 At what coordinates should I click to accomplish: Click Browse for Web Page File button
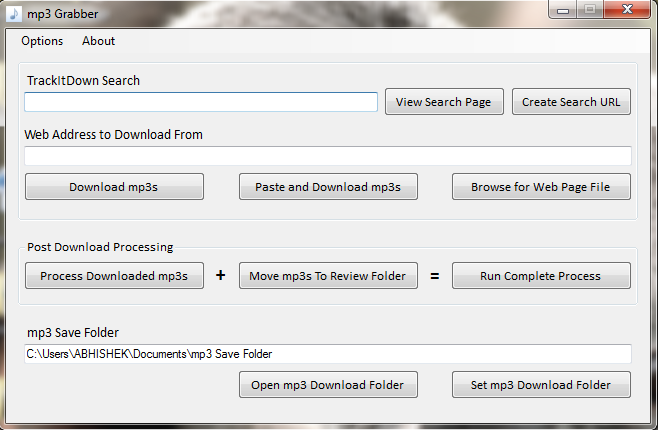(541, 187)
